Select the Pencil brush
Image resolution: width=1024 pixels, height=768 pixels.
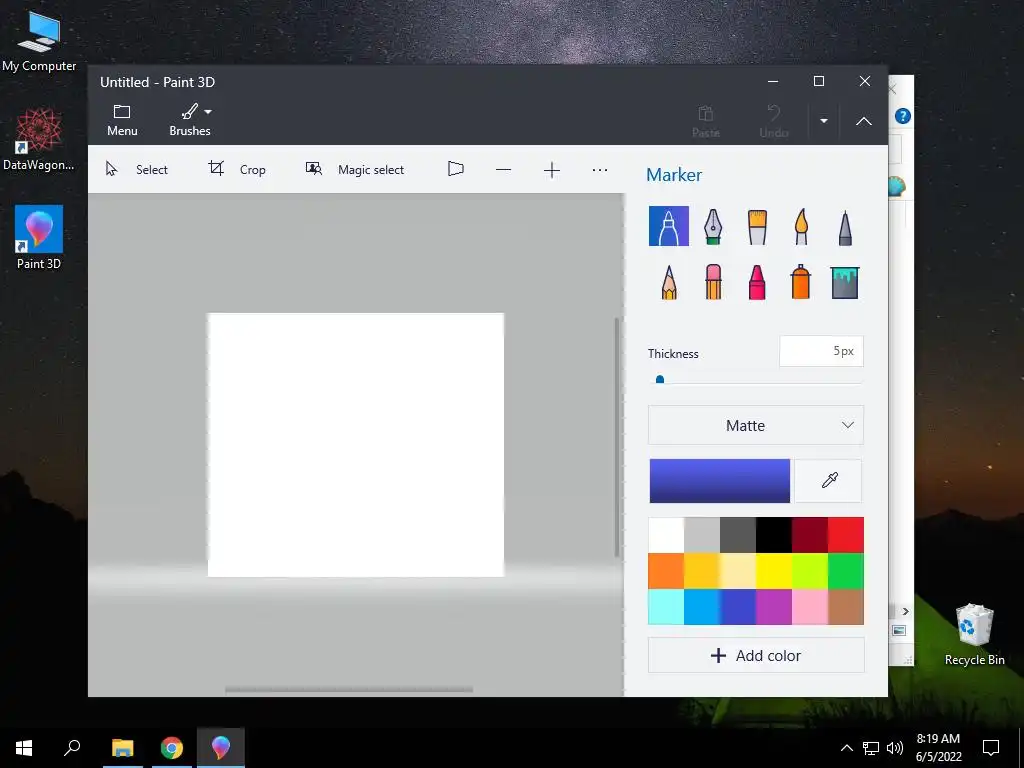click(x=669, y=282)
